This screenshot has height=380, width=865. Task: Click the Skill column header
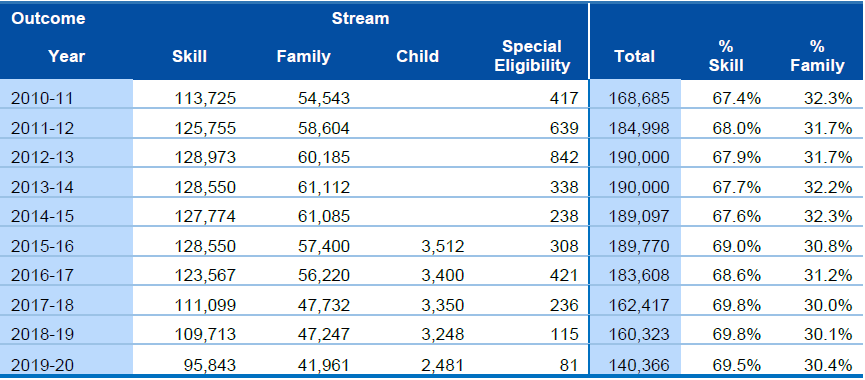click(189, 56)
